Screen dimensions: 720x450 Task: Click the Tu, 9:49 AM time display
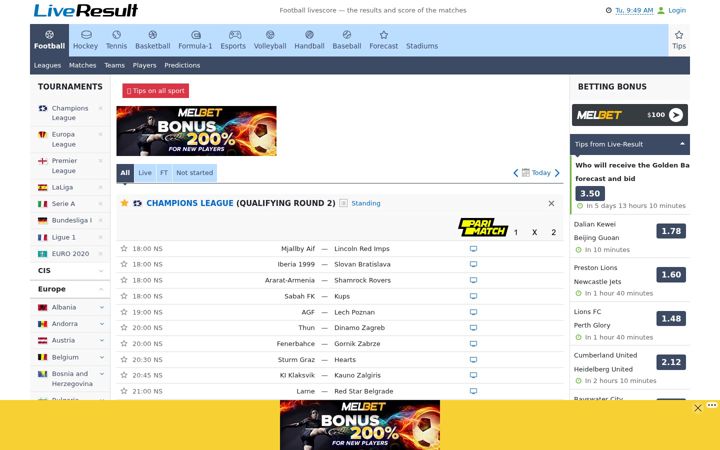tap(634, 10)
